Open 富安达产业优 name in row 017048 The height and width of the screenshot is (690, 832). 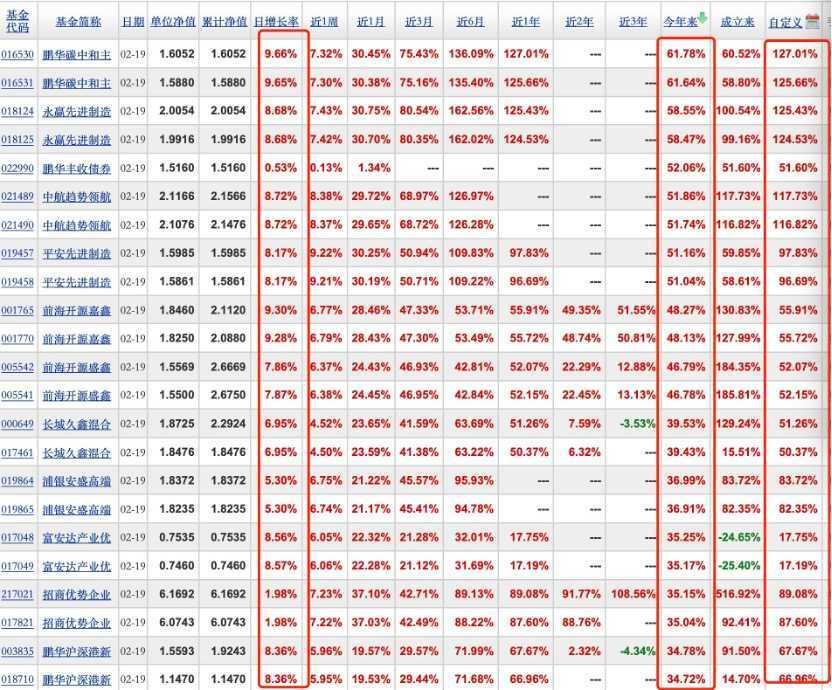77,538
